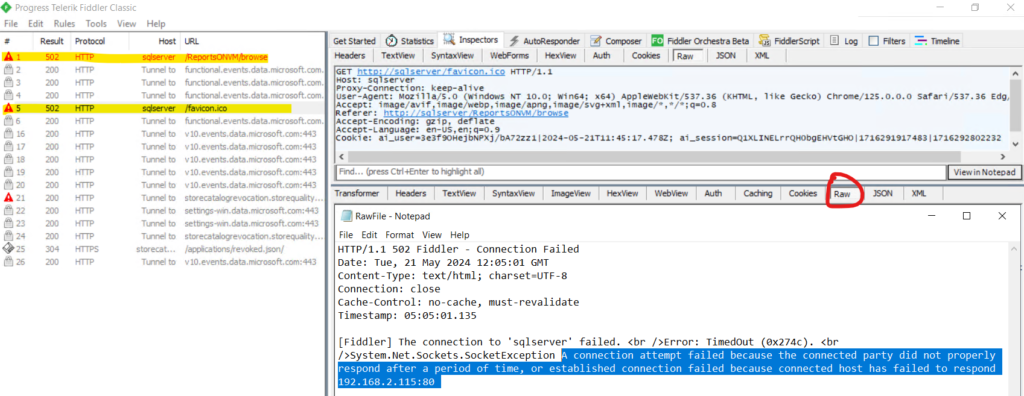Open the response WebView tab
This screenshot has width=1024, height=396.
pos(671,193)
